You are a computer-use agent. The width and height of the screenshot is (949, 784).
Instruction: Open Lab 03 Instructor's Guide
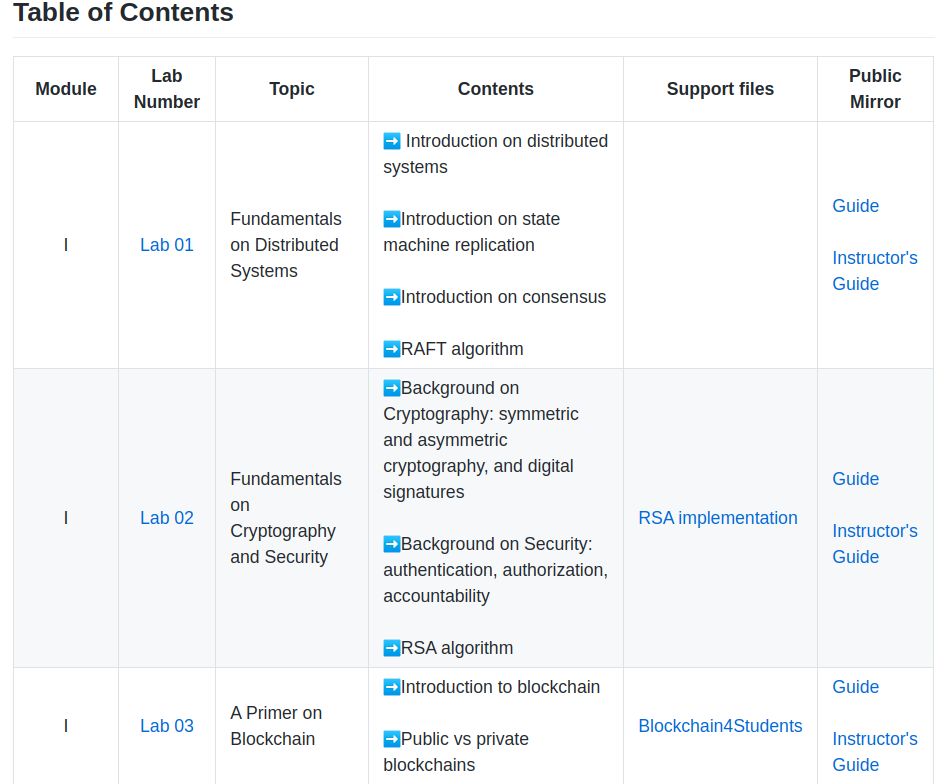click(x=875, y=751)
